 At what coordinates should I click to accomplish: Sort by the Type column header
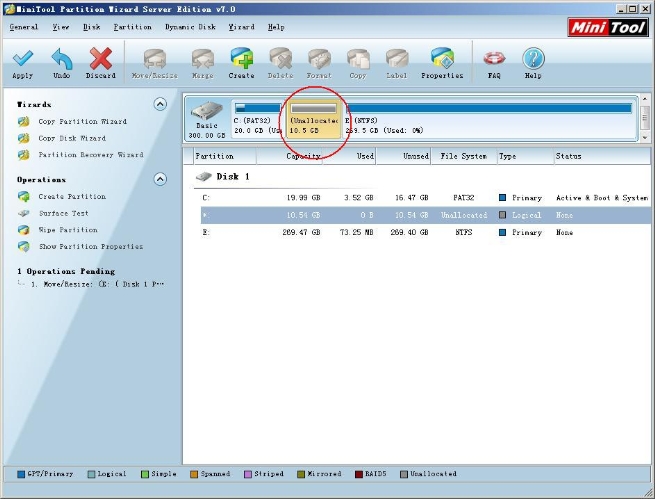coord(525,156)
